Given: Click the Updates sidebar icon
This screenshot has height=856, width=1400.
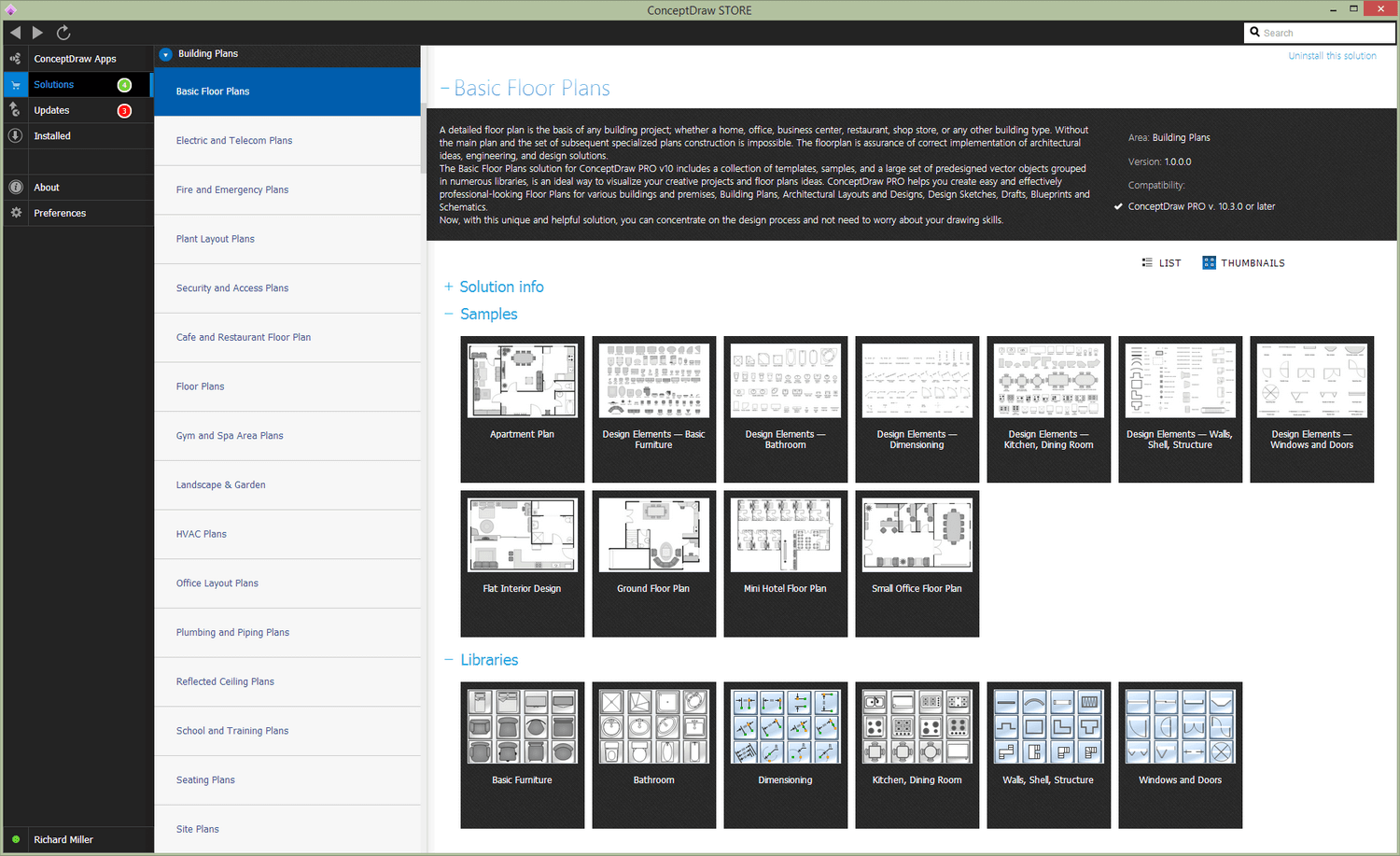Looking at the screenshot, I should pyautogui.click(x=15, y=110).
